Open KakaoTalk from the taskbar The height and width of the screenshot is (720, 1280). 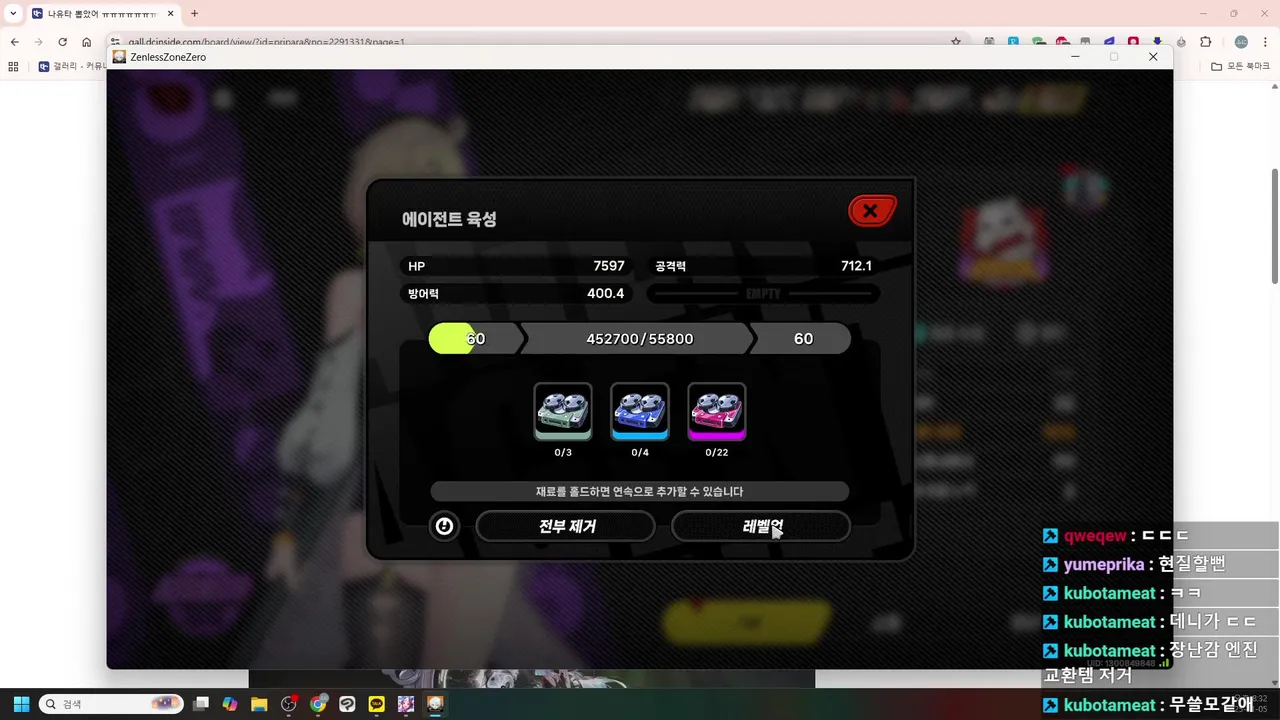(377, 704)
